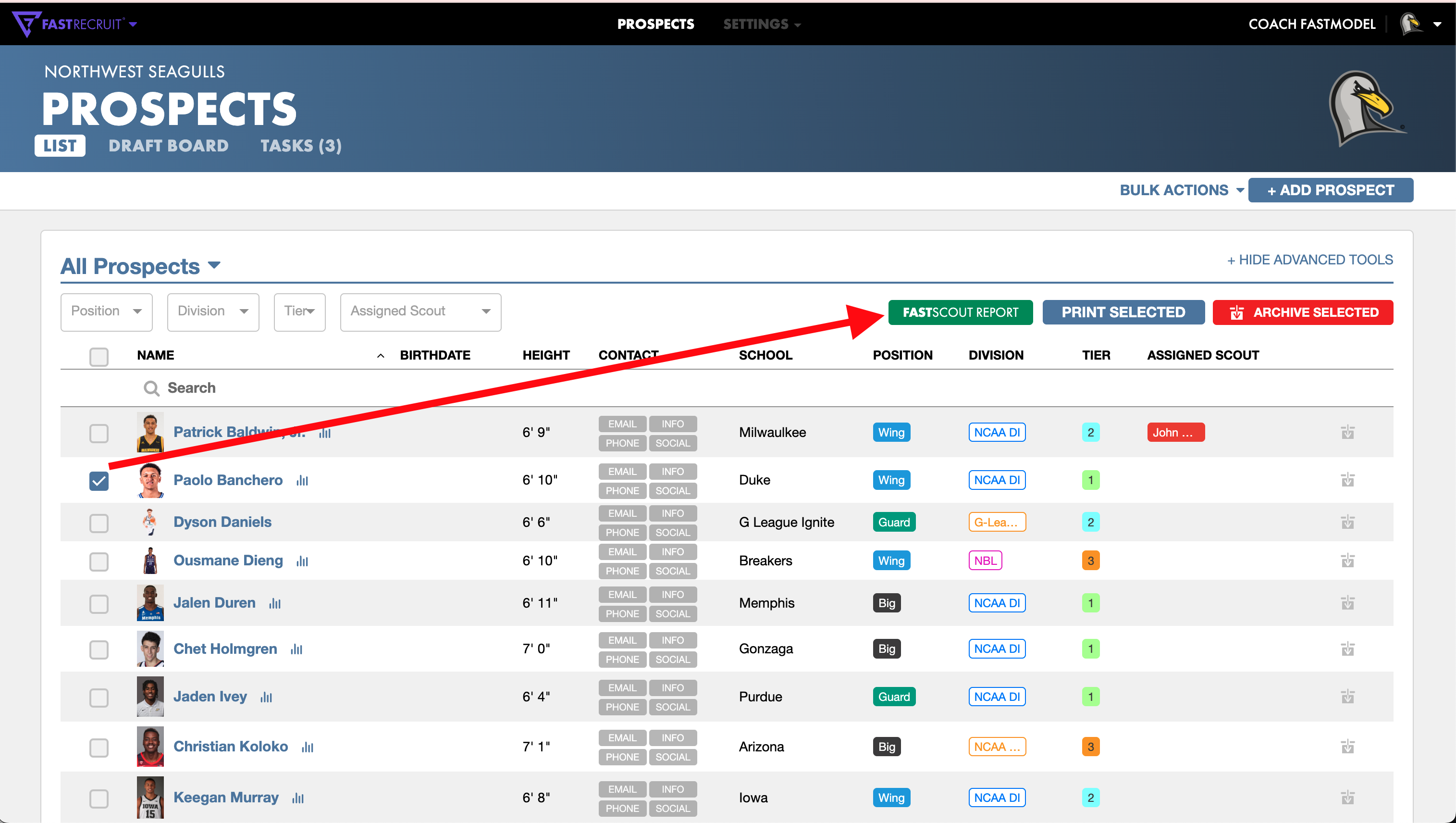
Task: Open the Assigned Scout dropdown
Action: click(x=420, y=312)
